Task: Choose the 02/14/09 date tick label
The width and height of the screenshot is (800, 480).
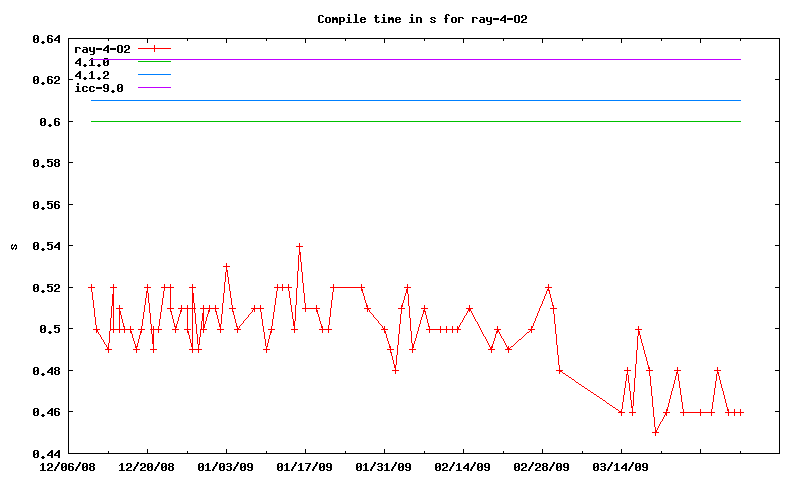Action: 463,466
